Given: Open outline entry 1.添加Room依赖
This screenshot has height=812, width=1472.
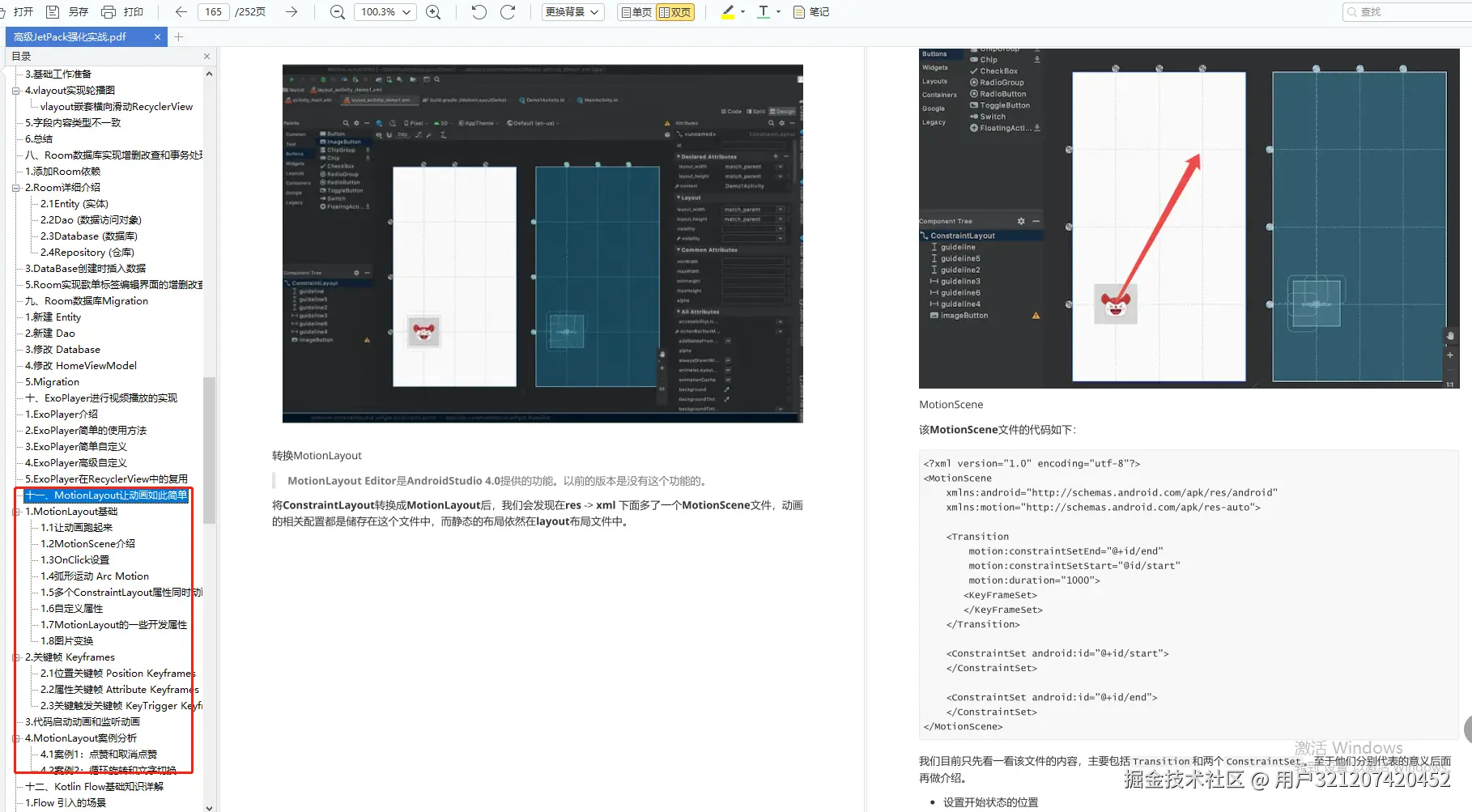Looking at the screenshot, I should click(63, 172).
